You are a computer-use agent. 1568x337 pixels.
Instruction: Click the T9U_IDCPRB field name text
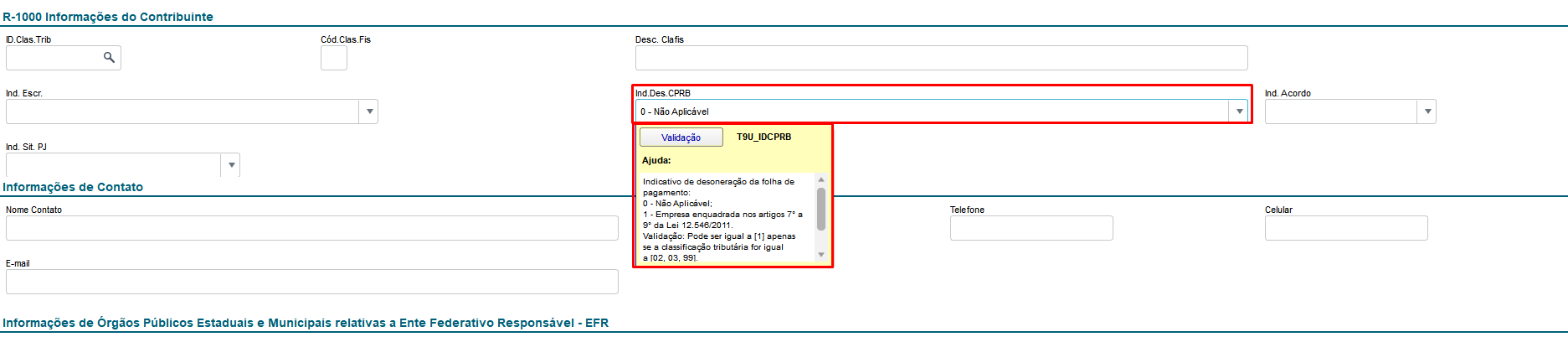[x=763, y=137]
